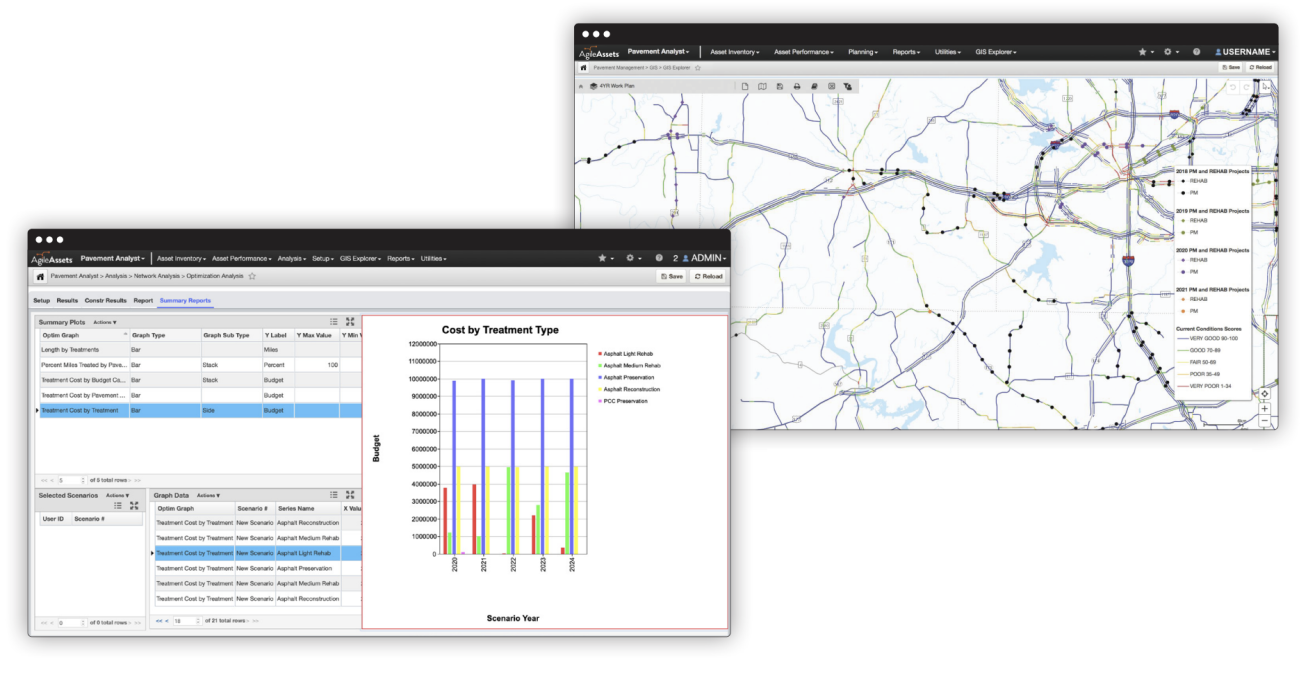
Task: Open the Planning dropdown menu
Action: (x=862, y=52)
